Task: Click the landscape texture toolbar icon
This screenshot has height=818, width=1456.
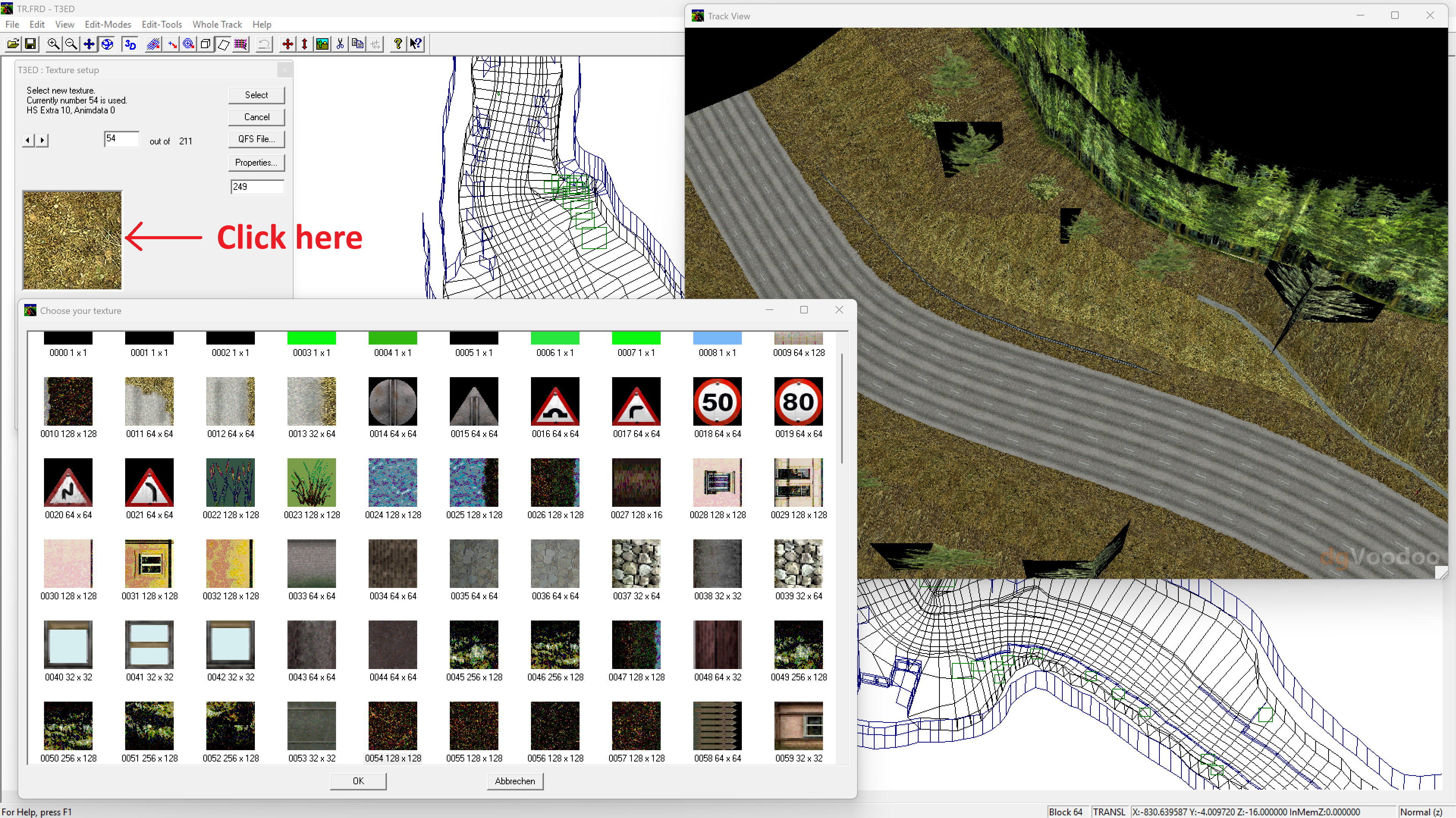Action: click(322, 44)
